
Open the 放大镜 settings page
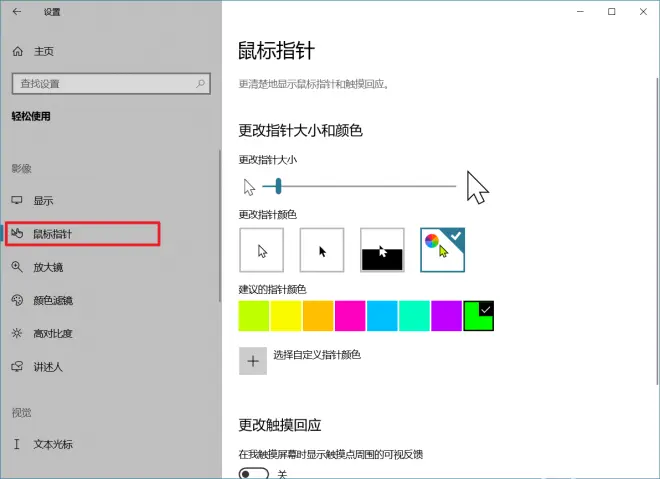(x=48, y=267)
